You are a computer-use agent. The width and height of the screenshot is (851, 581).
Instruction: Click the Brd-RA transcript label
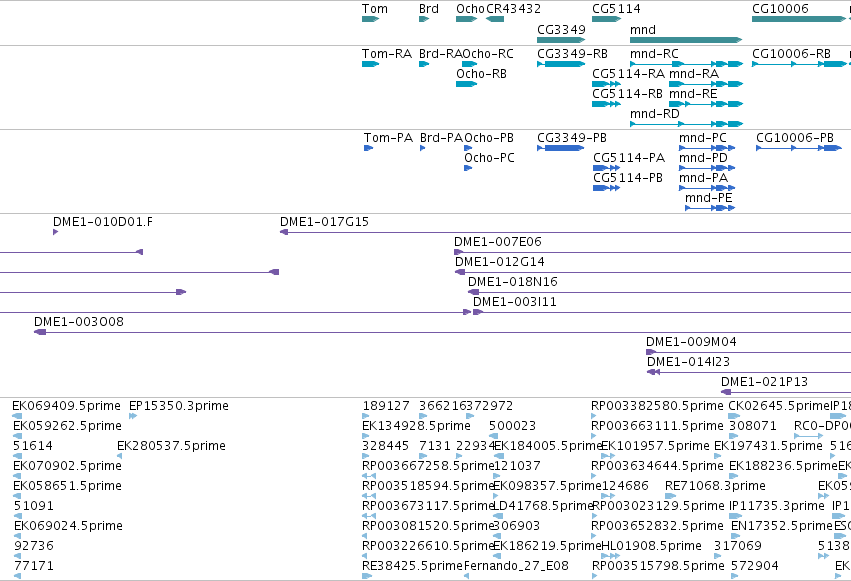[x=440, y=54]
